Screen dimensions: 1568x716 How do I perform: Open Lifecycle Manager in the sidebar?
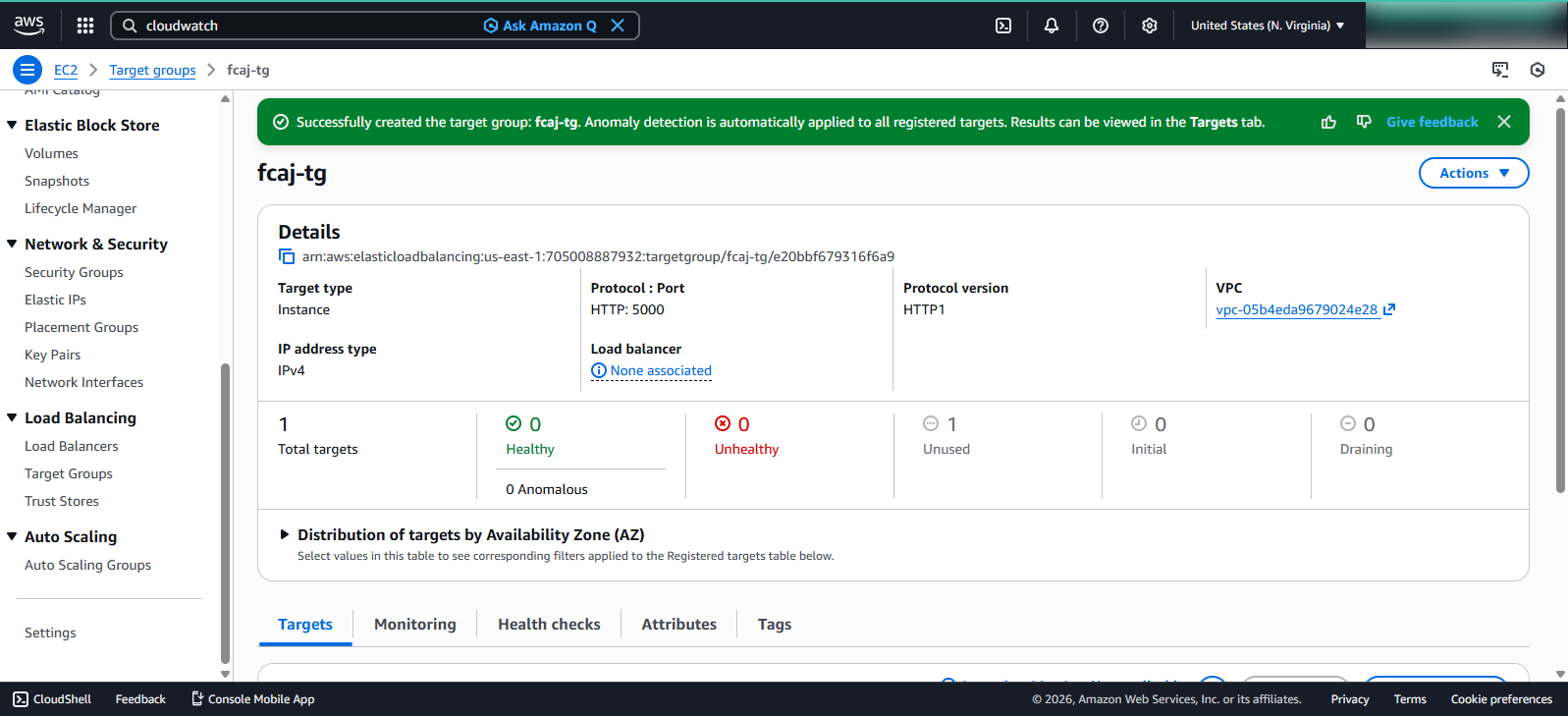click(81, 208)
